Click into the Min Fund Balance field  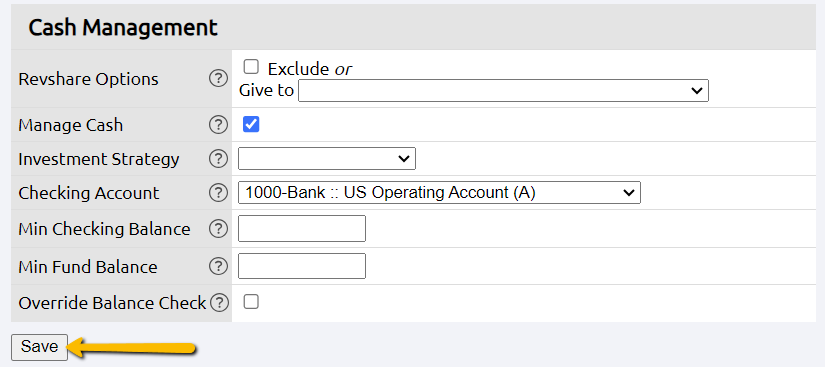point(302,266)
